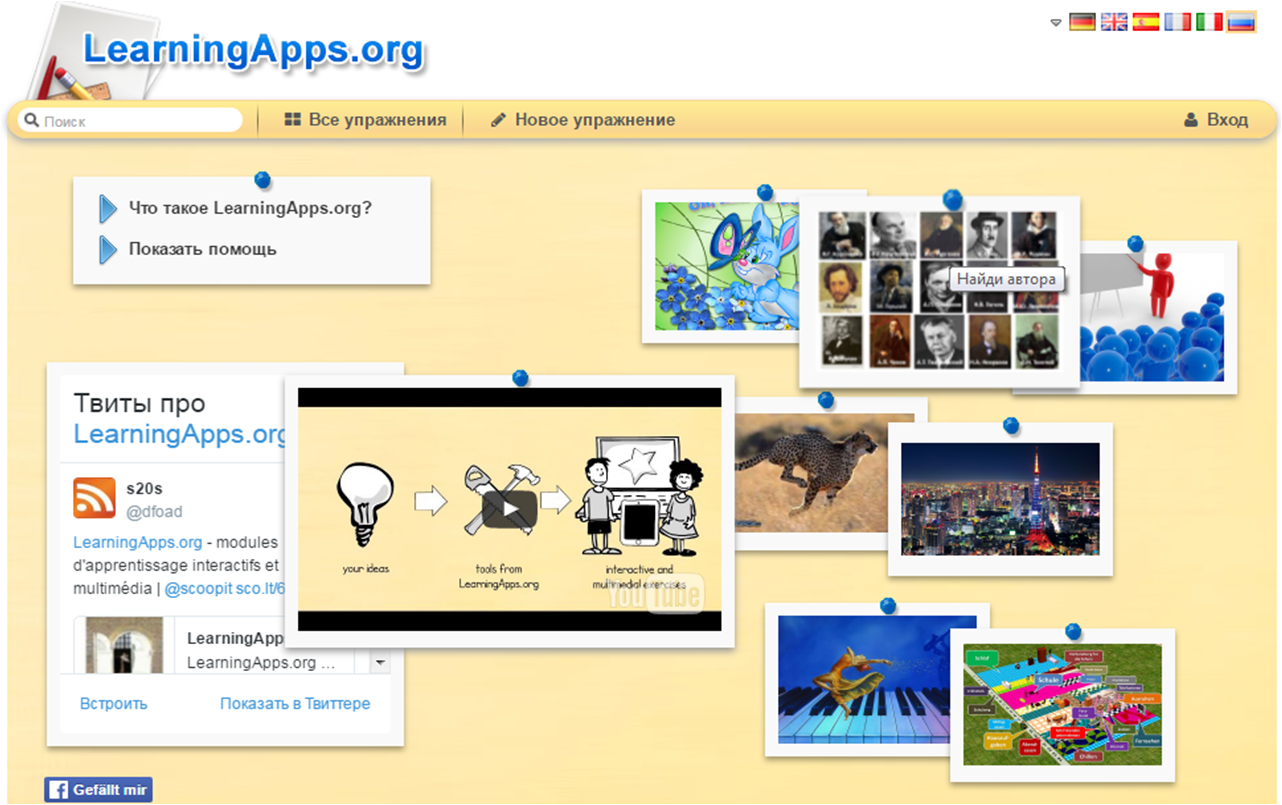Click the user icon beside Вход
This screenshot has width=1282, height=805.
[1191, 120]
